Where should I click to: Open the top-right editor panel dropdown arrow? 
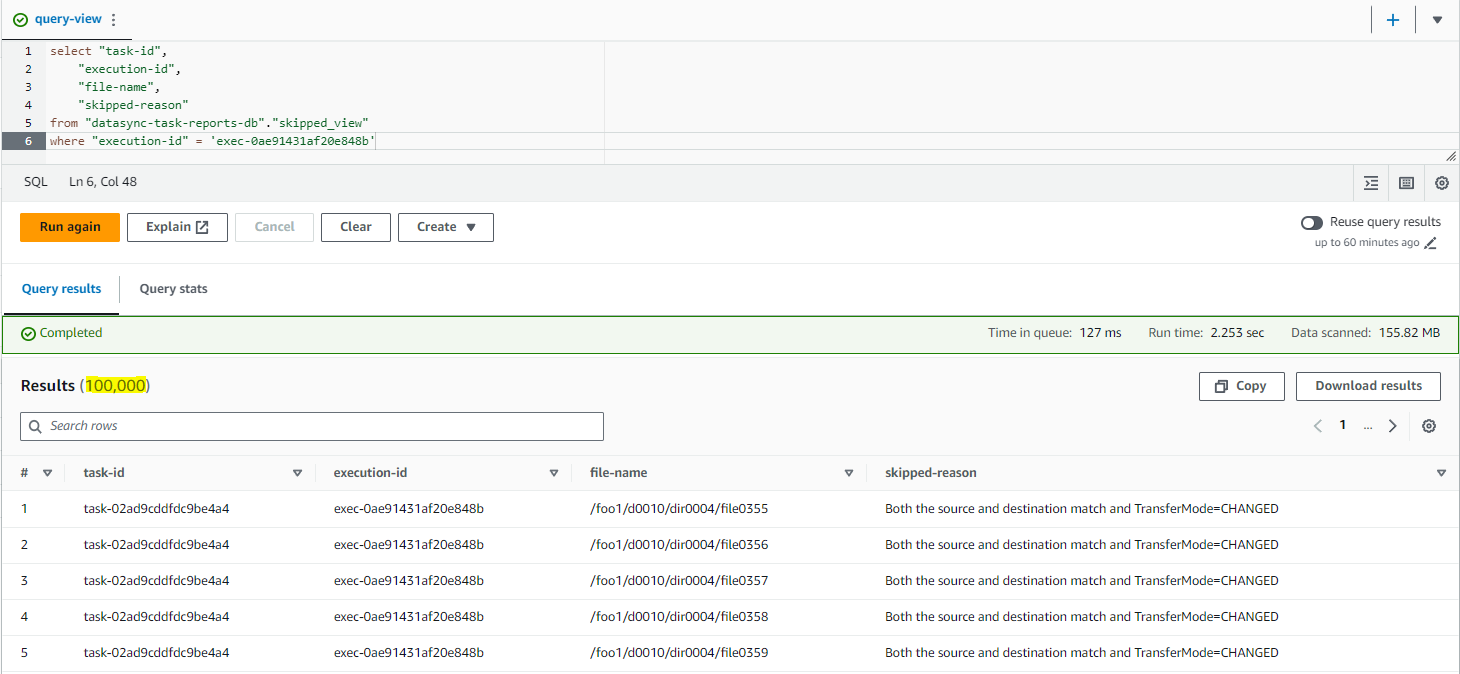click(1437, 19)
